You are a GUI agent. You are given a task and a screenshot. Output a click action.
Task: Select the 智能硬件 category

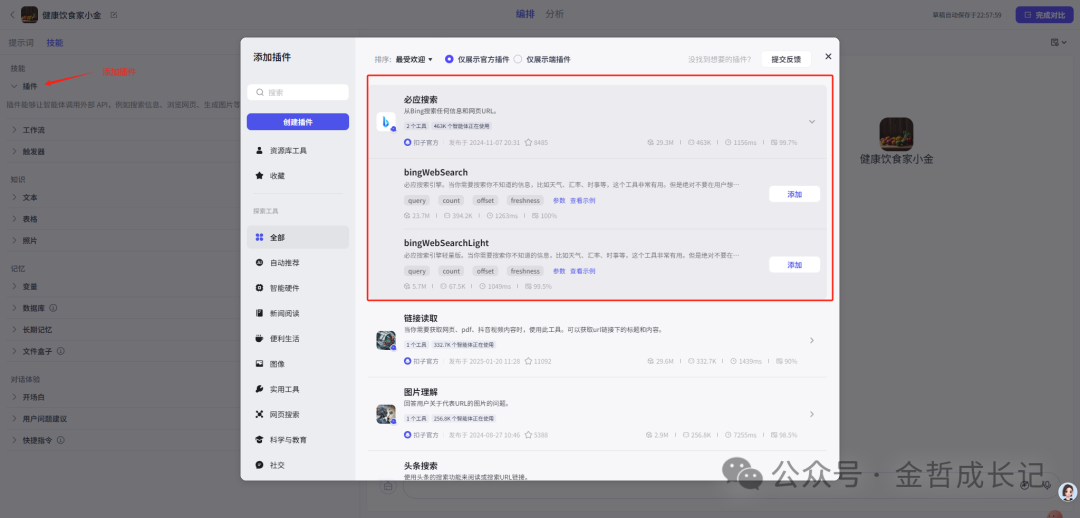click(298, 288)
